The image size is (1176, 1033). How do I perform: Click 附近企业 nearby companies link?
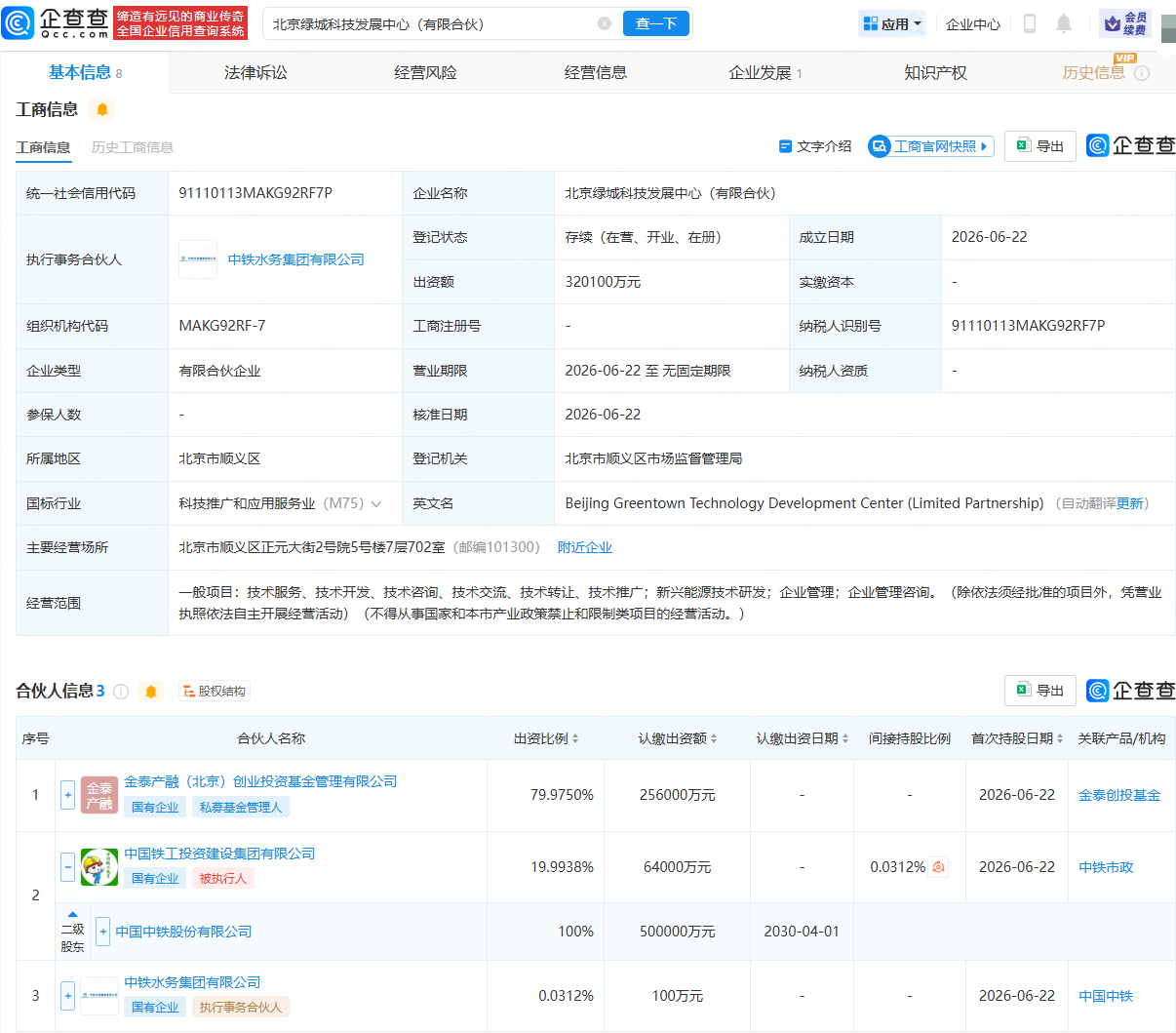point(585,547)
